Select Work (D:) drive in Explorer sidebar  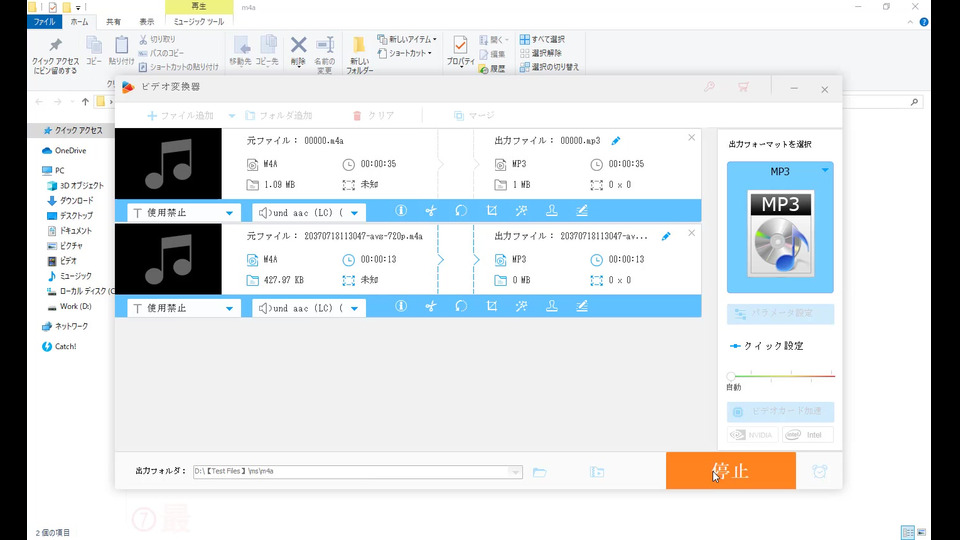69,306
